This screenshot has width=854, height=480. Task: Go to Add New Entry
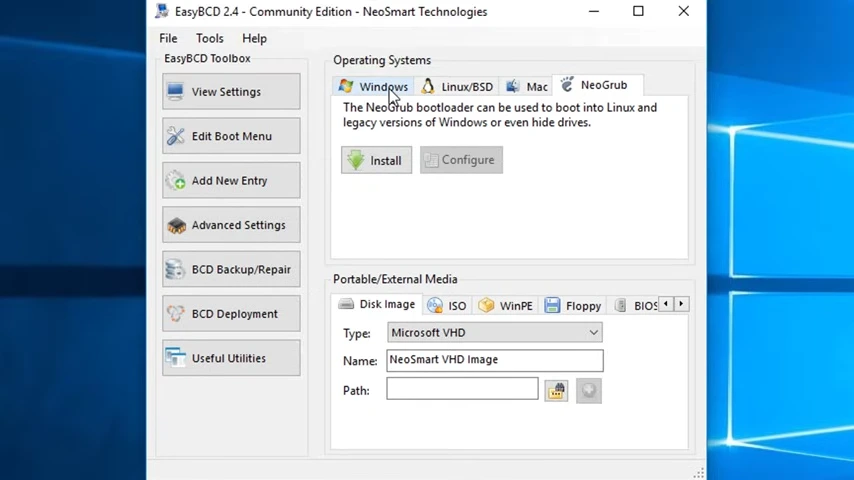[x=231, y=180]
